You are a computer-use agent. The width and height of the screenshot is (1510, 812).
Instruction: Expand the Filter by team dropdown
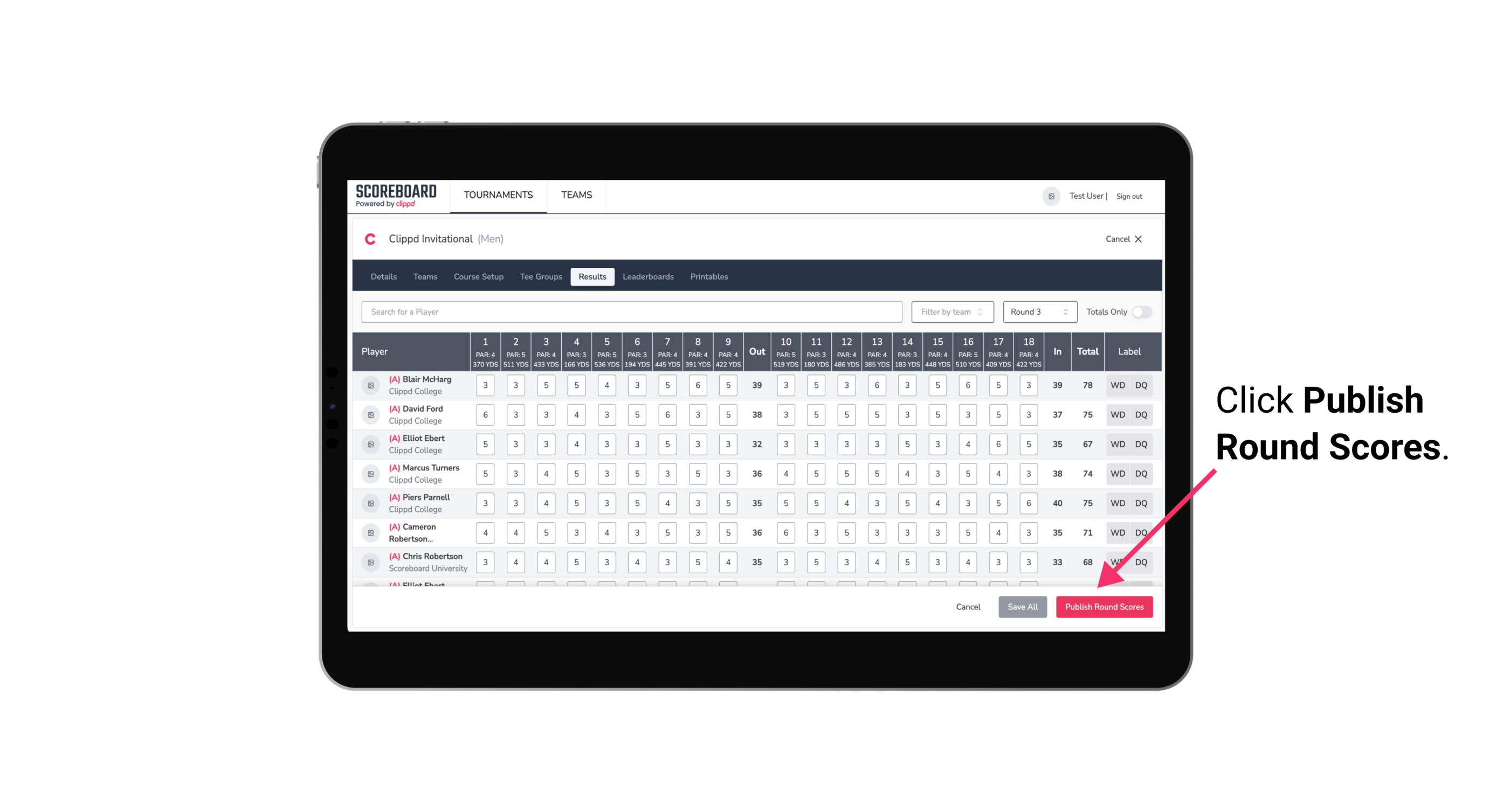pos(951,311)
